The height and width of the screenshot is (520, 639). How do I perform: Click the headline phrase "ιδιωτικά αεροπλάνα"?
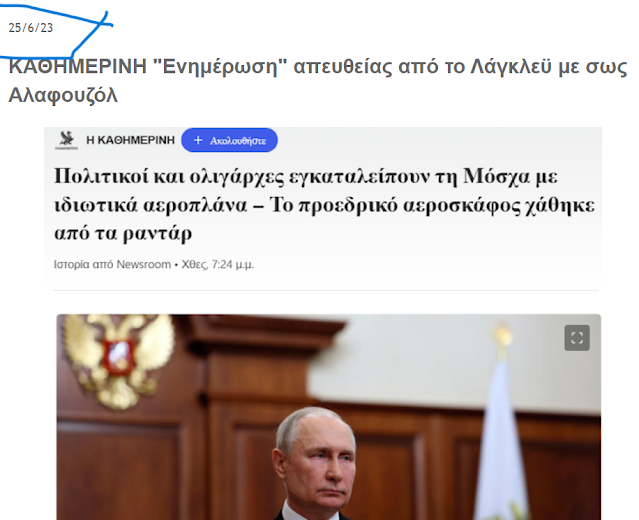click(151, 205)
